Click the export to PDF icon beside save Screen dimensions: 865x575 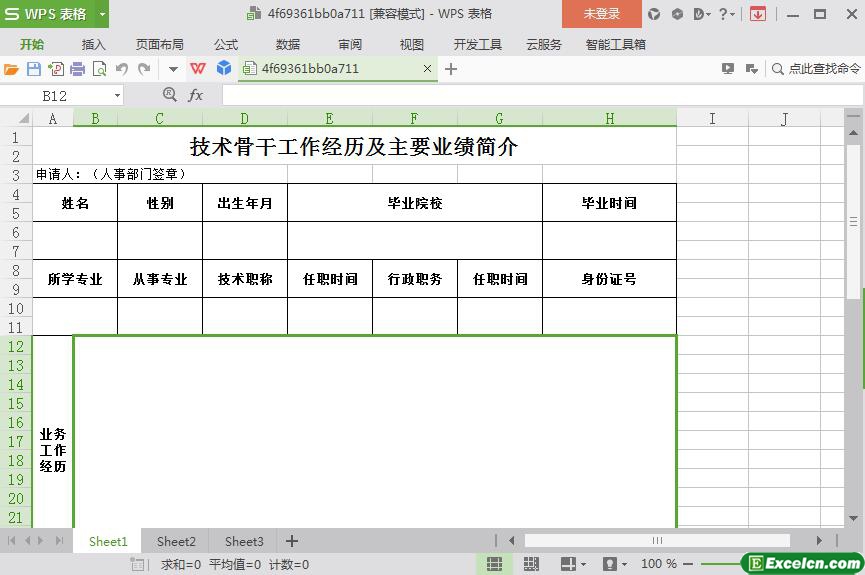pos(56,69)
